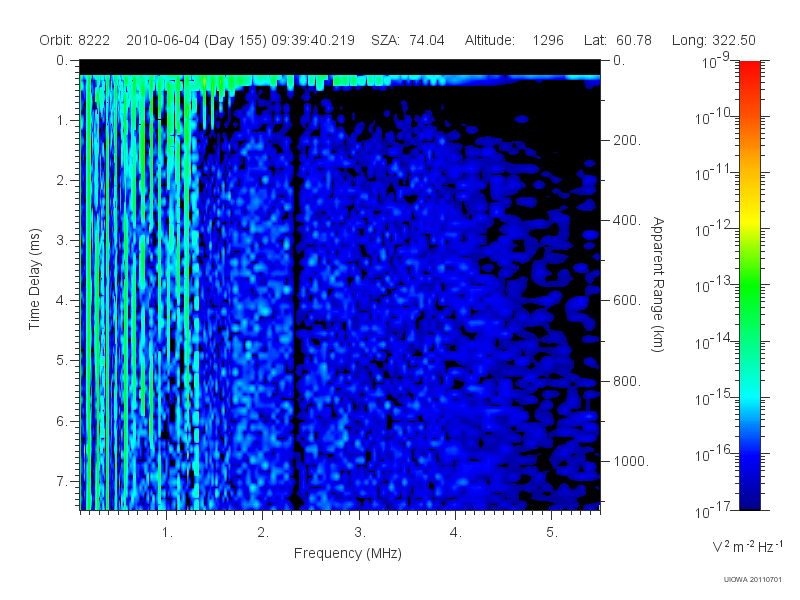Click the 'Altitude: 1296' label
This screenshot has width=800, height=600.
[514, 40]
